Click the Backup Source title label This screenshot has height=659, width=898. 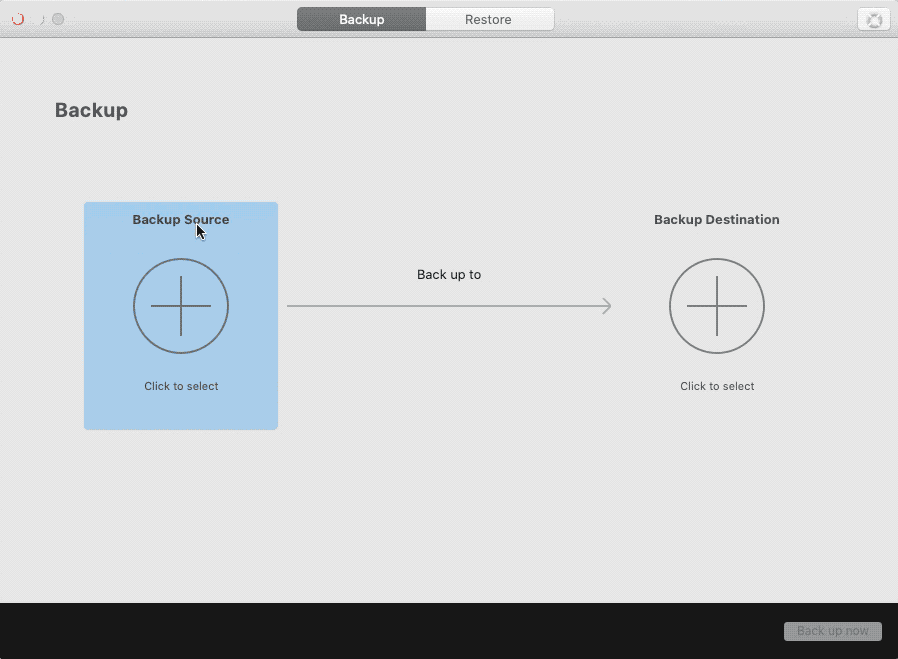click(x=181, y=219)
